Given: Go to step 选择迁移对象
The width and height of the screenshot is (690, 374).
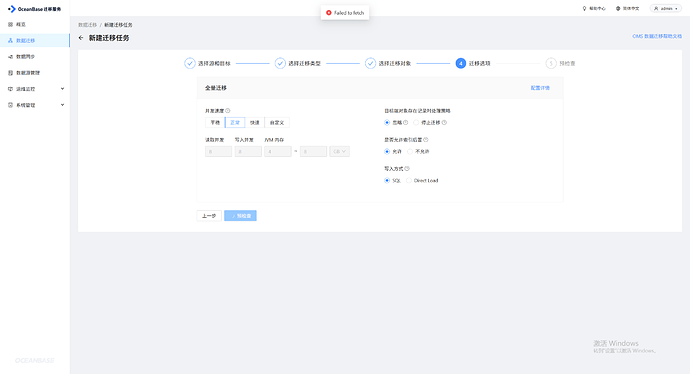Looking at the screenshot, I should point(388,63).
